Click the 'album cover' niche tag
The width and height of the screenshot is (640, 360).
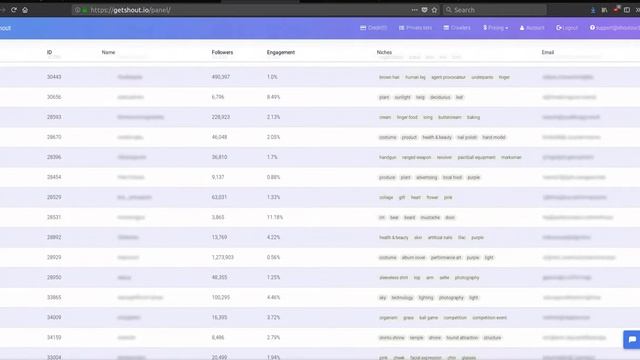click(413, 258)
